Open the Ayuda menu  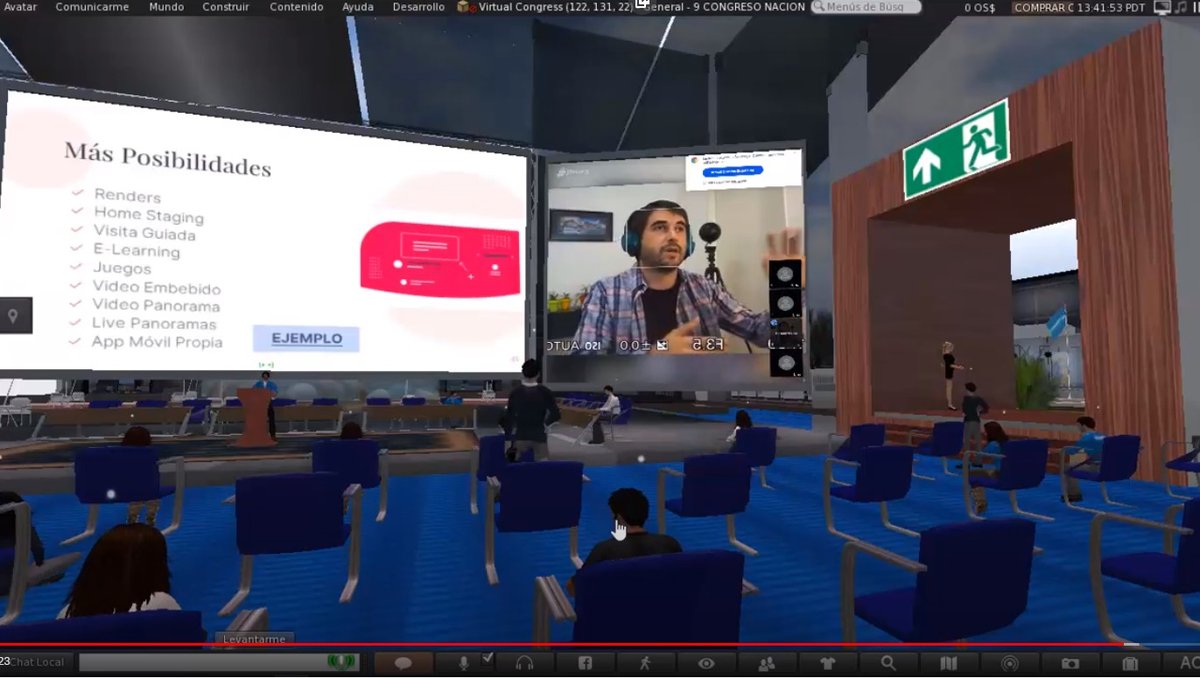[x=358, y=7]
